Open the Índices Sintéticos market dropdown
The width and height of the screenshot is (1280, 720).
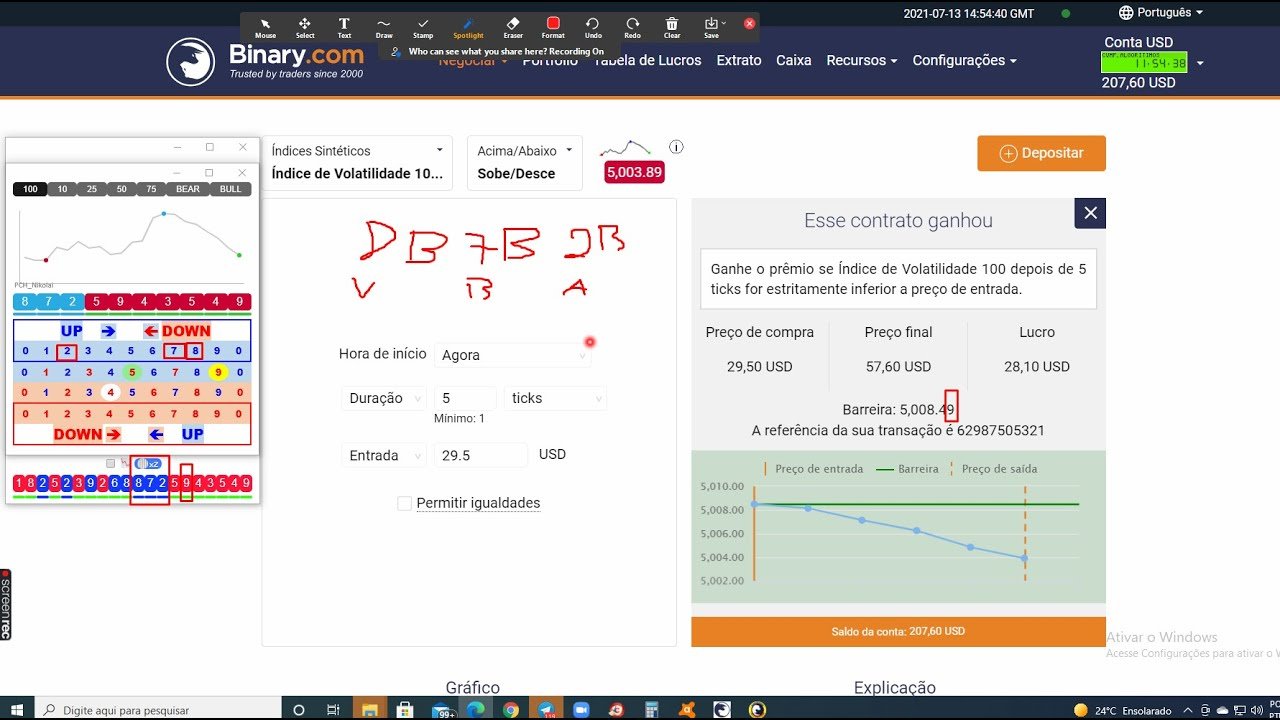tap(357, 162)
